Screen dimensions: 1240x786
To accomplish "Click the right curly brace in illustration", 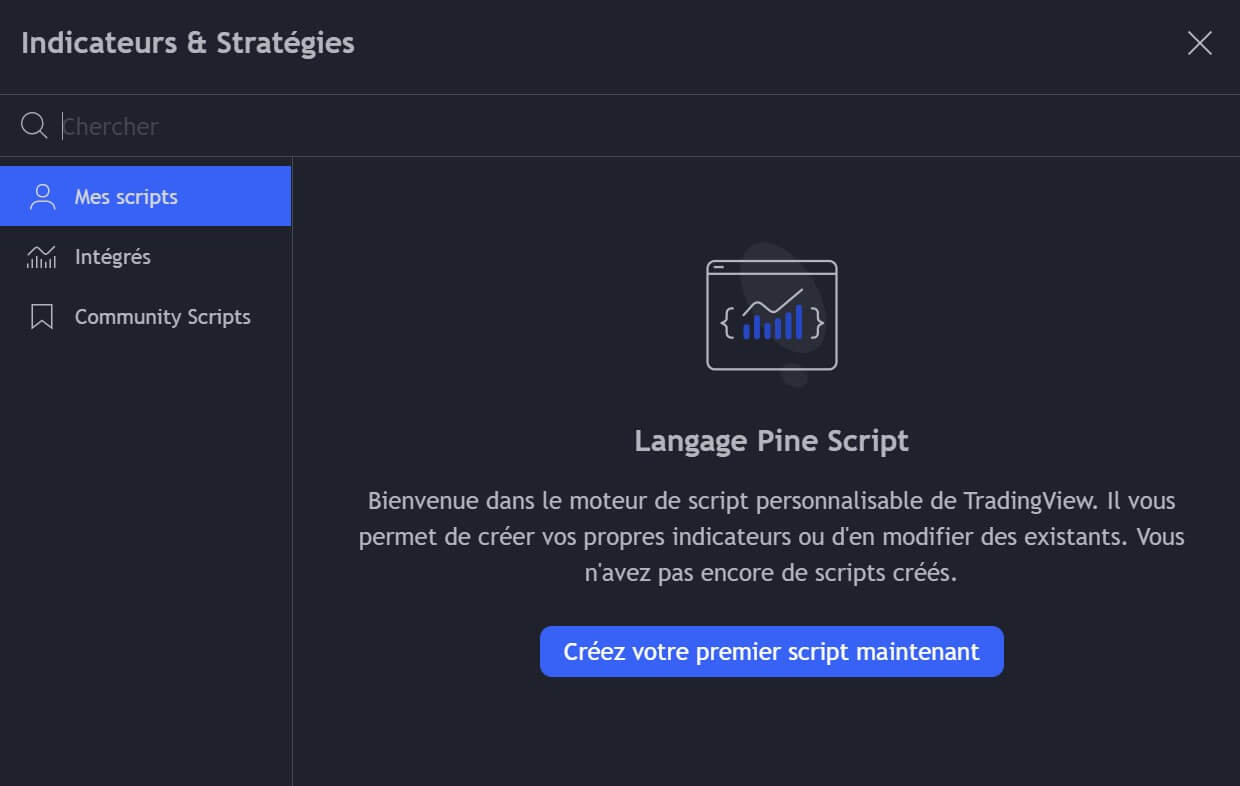I will point(817,322).
